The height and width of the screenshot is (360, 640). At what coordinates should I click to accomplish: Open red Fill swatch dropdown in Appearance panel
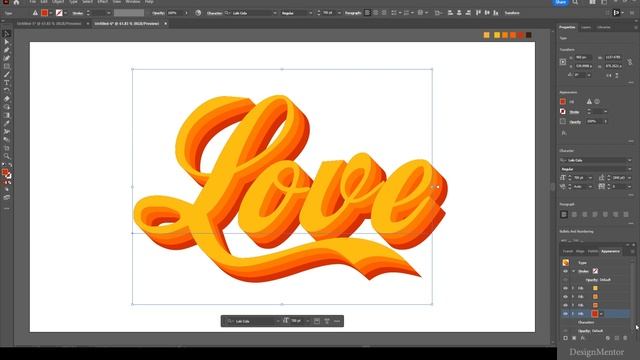point(601,314)
